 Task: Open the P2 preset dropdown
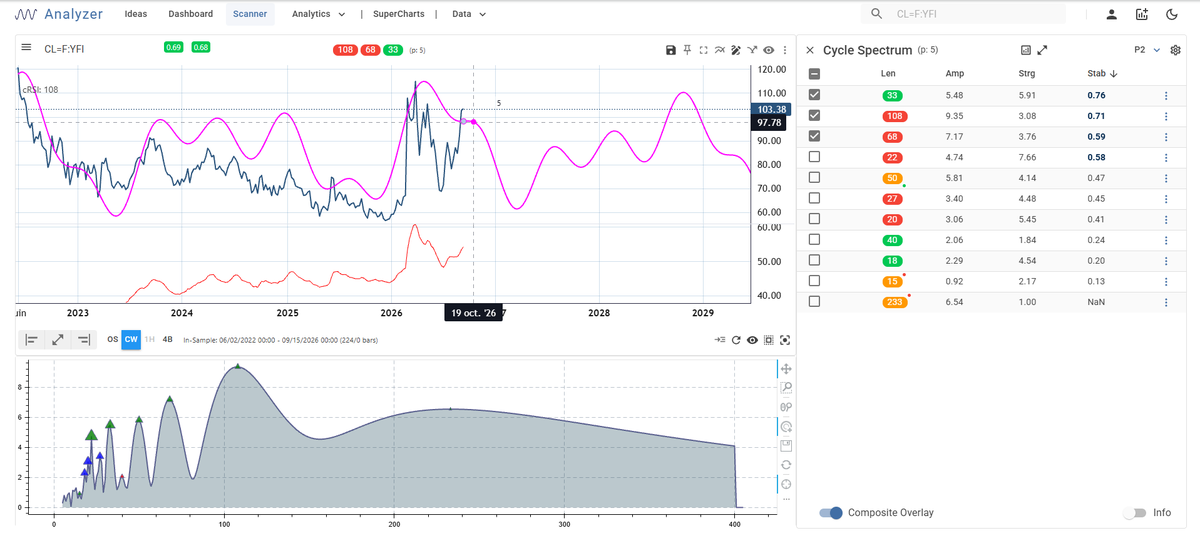1147,50
